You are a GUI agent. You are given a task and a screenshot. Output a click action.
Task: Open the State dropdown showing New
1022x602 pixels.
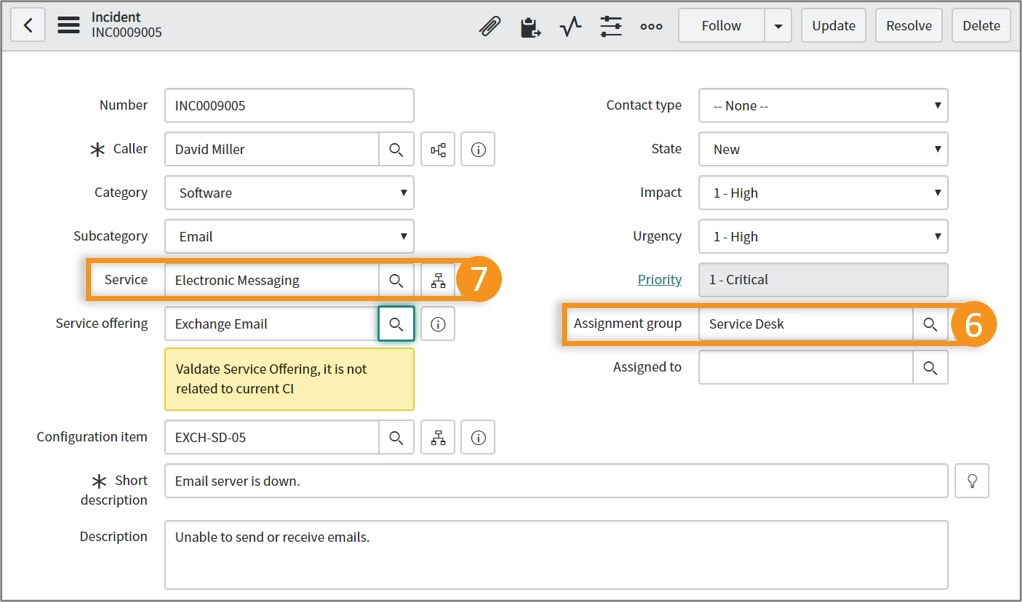[823, 149]
